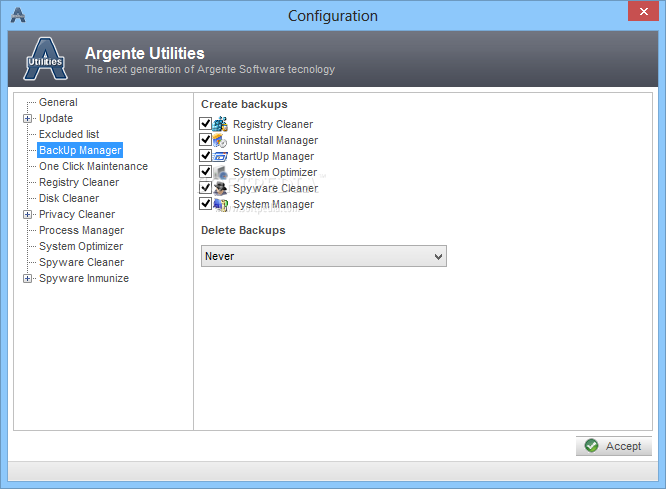Click the title bar Argente app icon
This screenshot has width=666, height=489.
click(18, 15)
